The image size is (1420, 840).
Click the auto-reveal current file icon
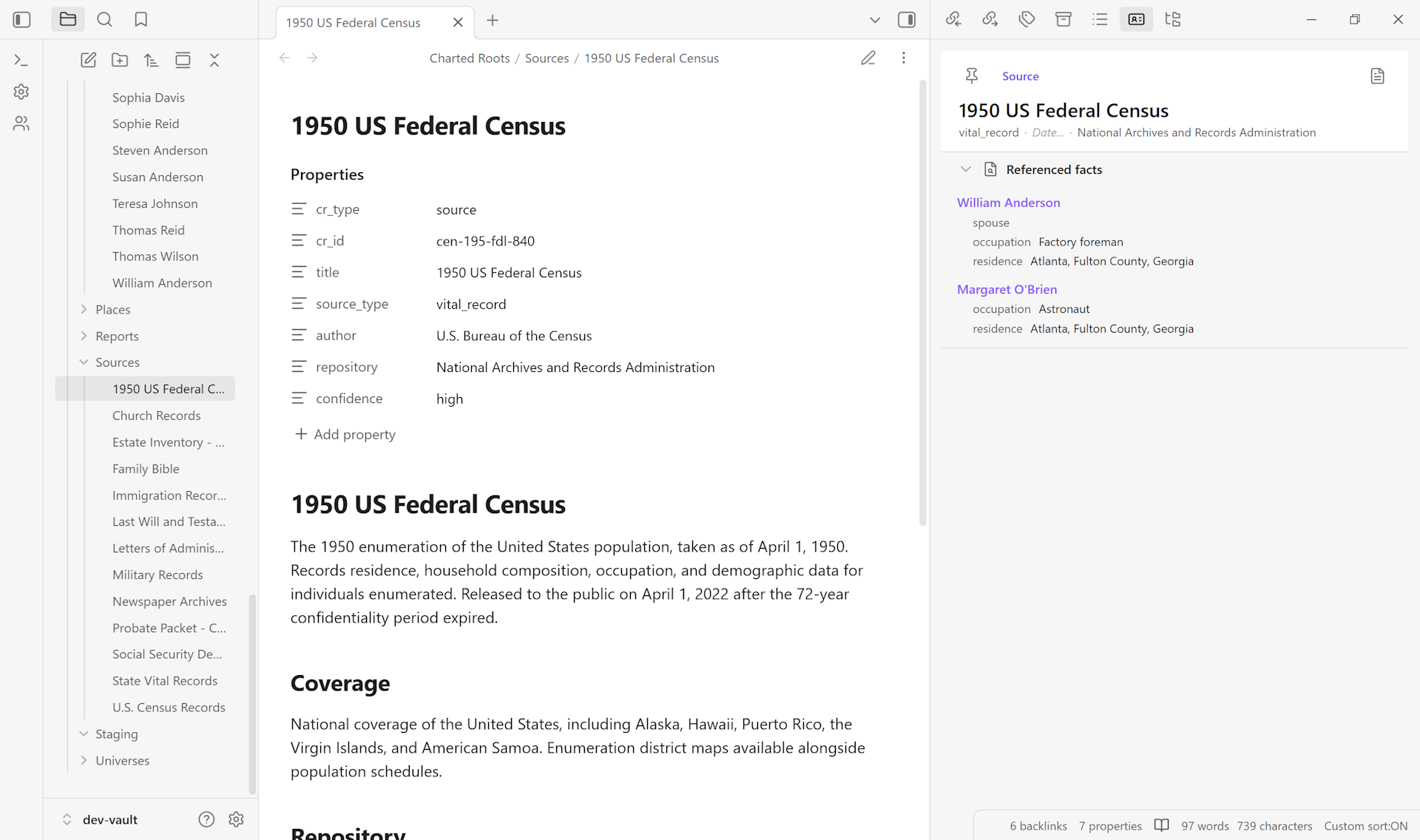tap(183, 60)
